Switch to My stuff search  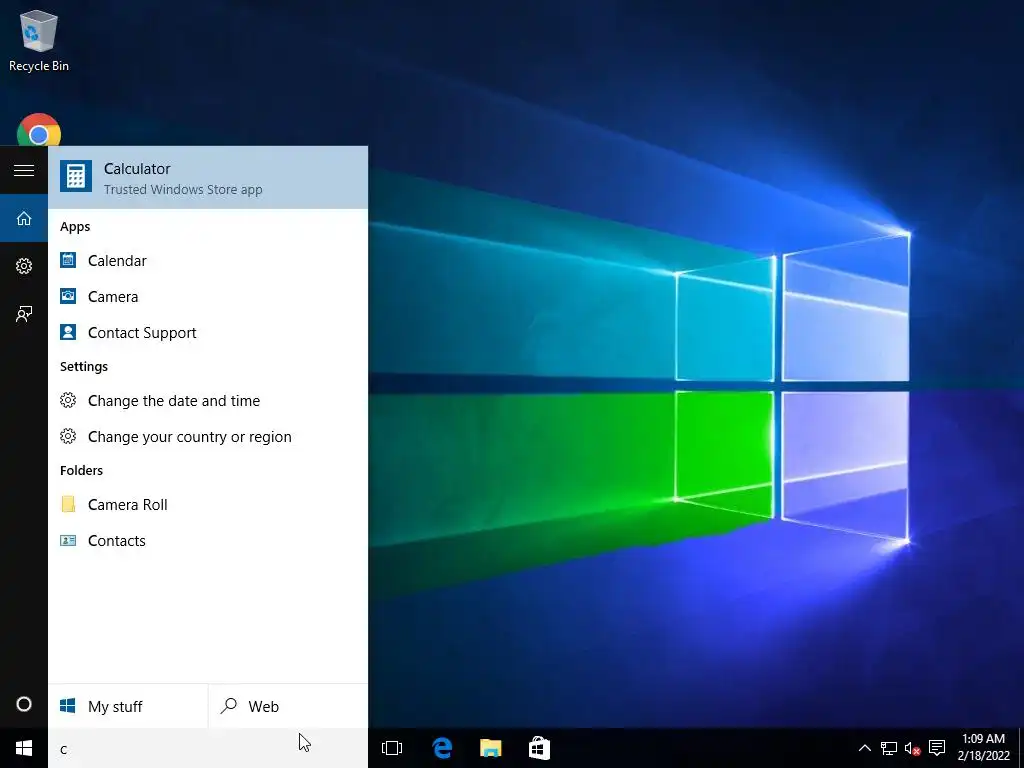coord(128,706)
